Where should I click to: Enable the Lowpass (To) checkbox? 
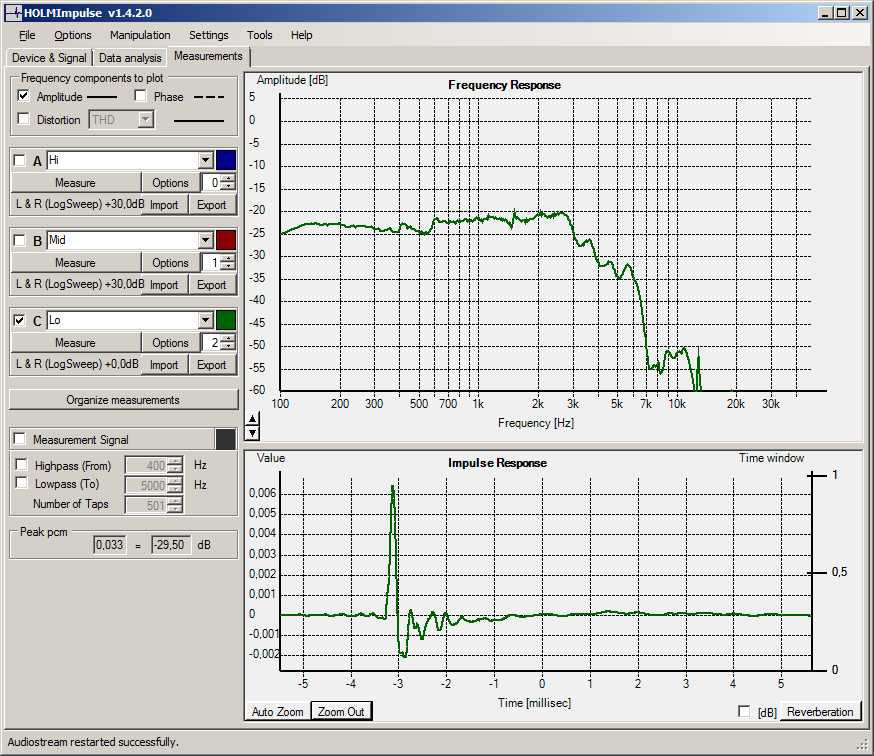[22, 483]
